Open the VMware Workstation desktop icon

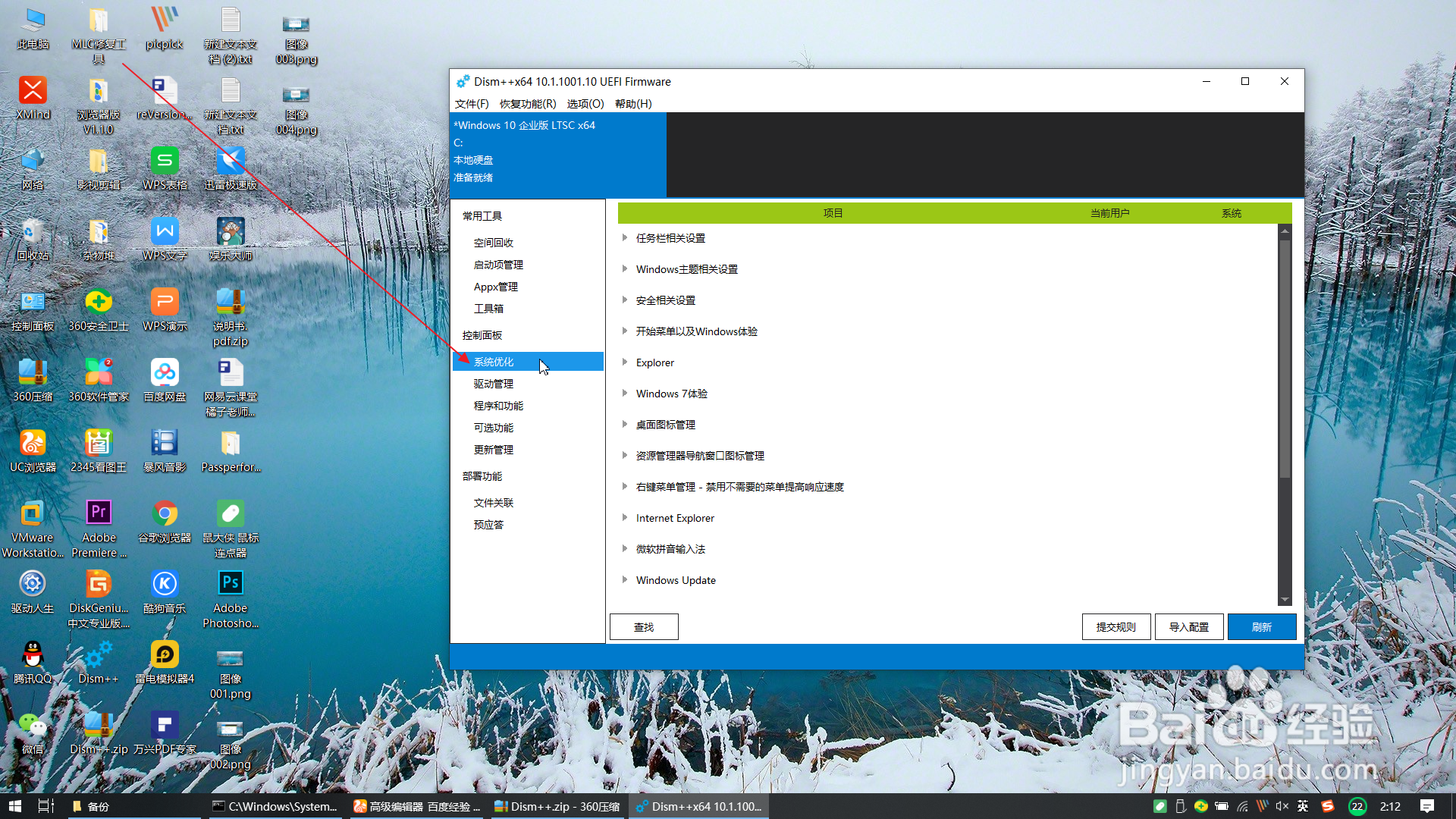tap(33, 515)
